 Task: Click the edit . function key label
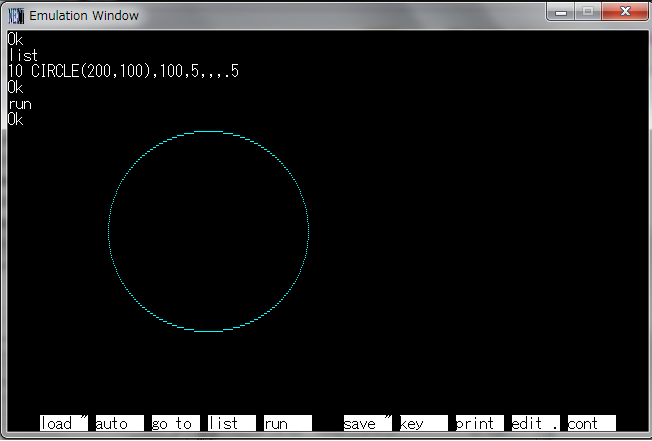click(536, 423)
